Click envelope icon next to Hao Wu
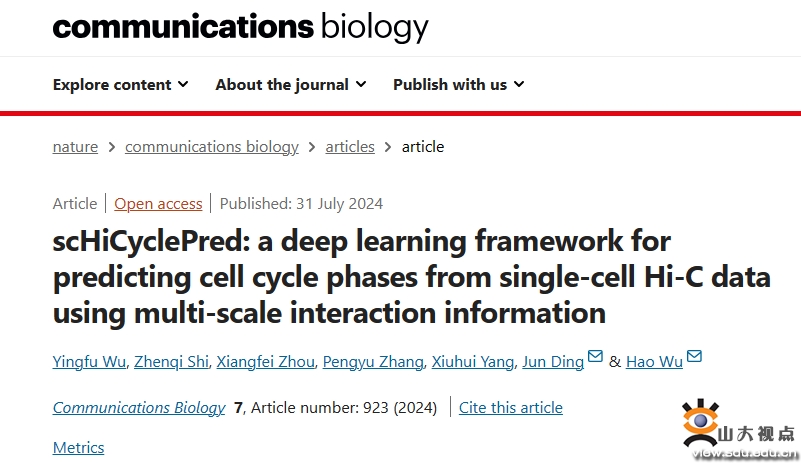801x463 pixels. (x=694, y=357)
